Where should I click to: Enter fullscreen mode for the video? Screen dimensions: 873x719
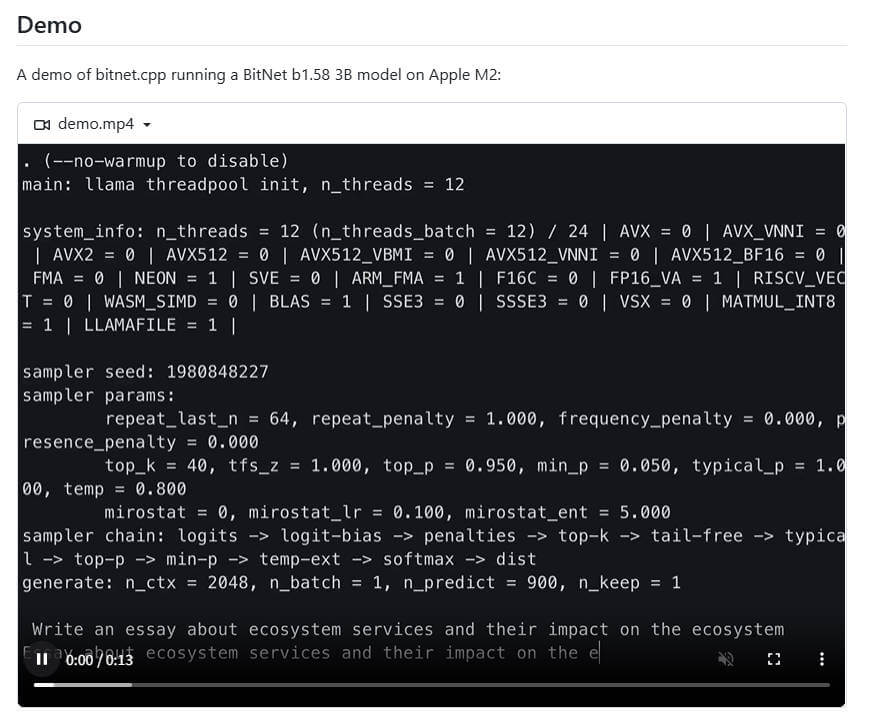click(x=774, y=659)
